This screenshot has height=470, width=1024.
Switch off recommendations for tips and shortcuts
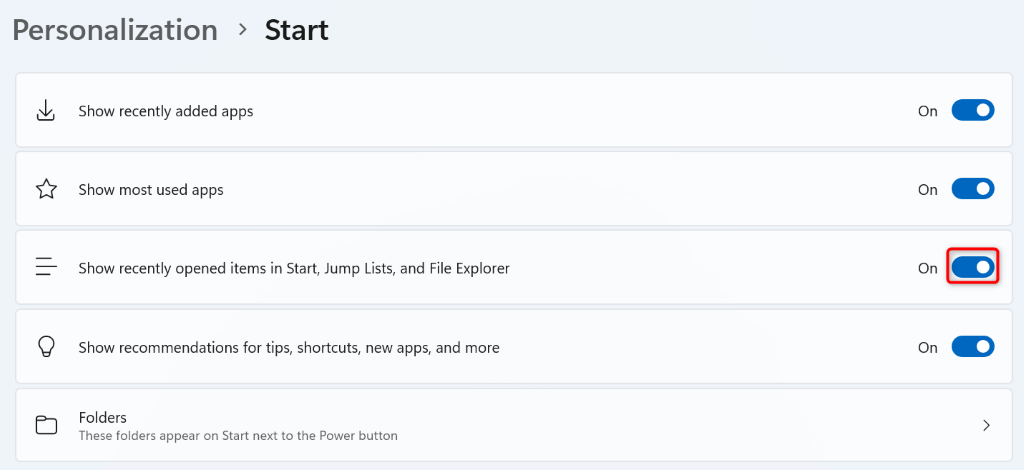972,347
